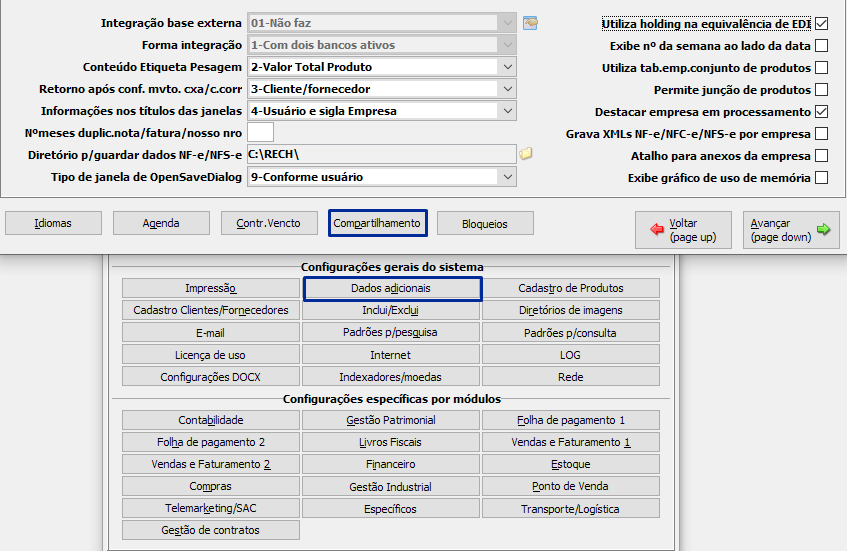Toggle Utiliza holding na equivalência de EDI

[822, 24]
